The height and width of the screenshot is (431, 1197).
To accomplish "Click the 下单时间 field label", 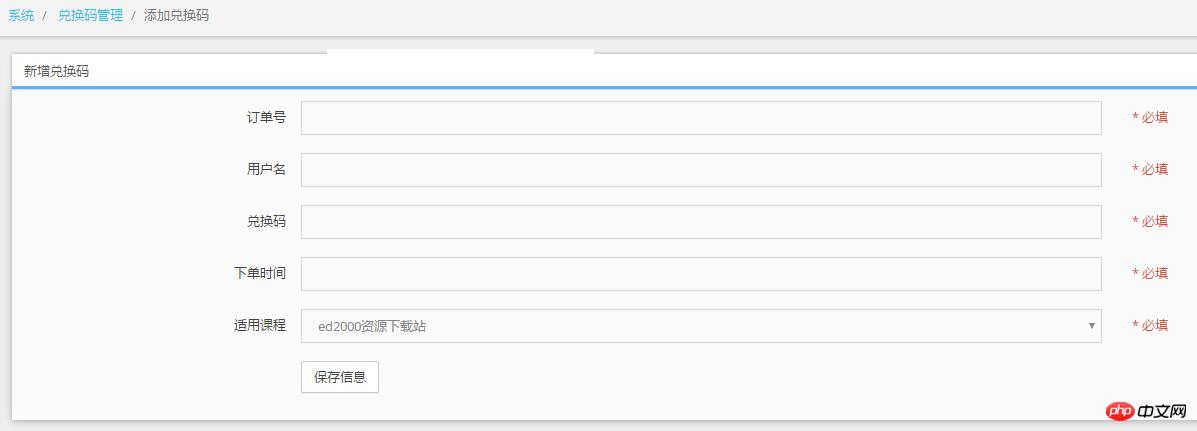I will [259, 274].
